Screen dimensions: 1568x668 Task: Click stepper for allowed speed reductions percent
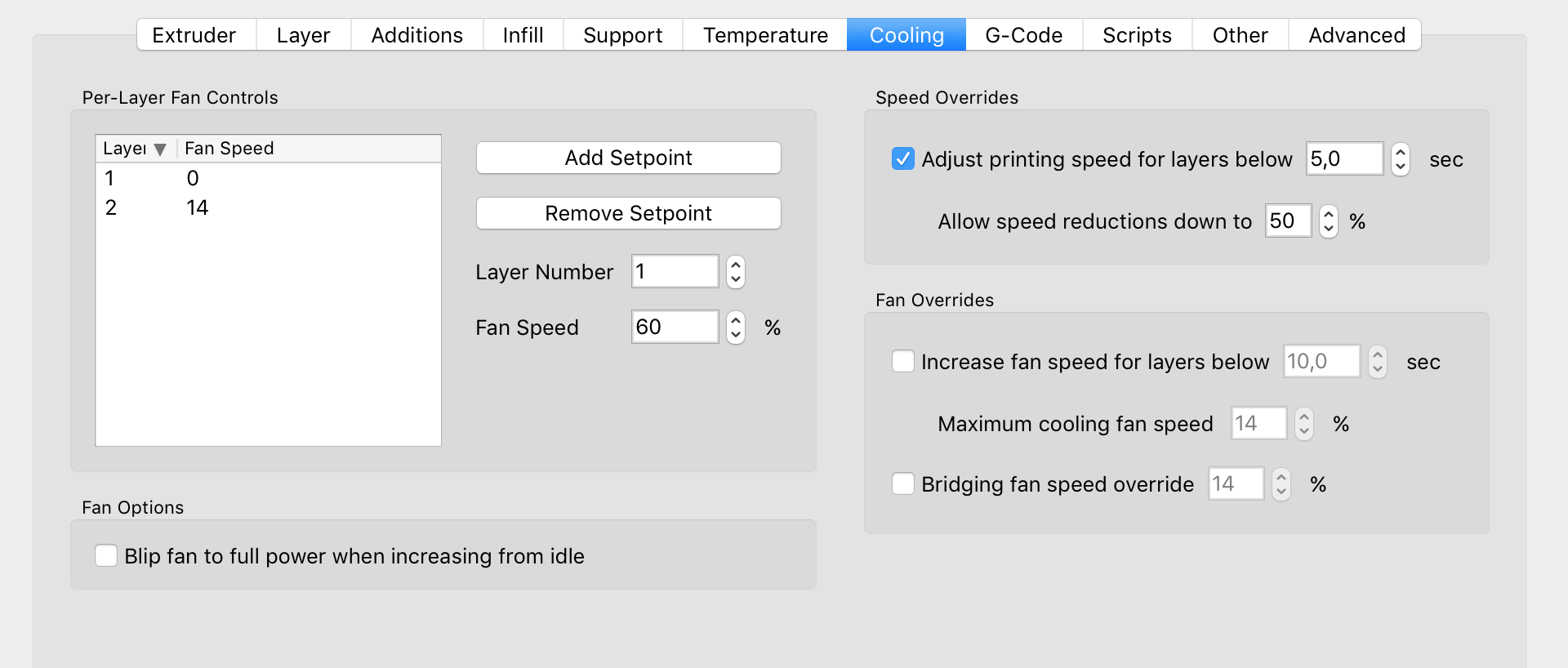click(1329, 220)
